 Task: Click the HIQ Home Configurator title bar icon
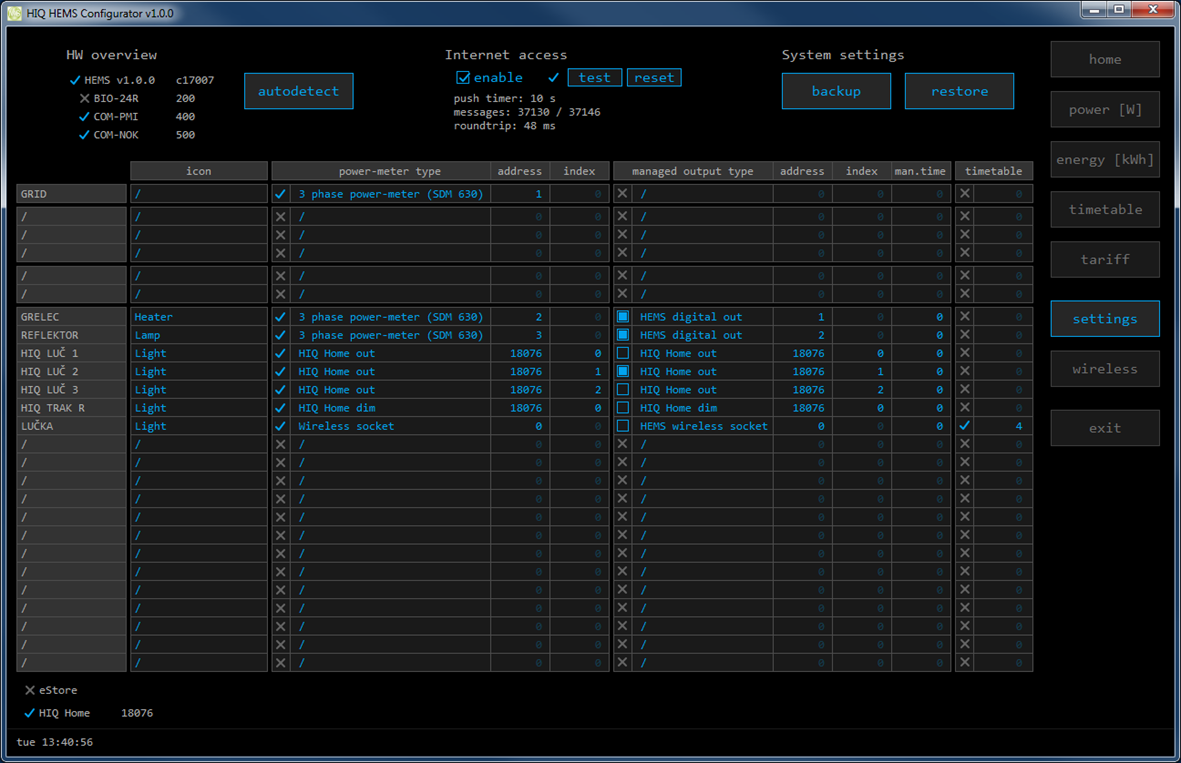(14, 13)
